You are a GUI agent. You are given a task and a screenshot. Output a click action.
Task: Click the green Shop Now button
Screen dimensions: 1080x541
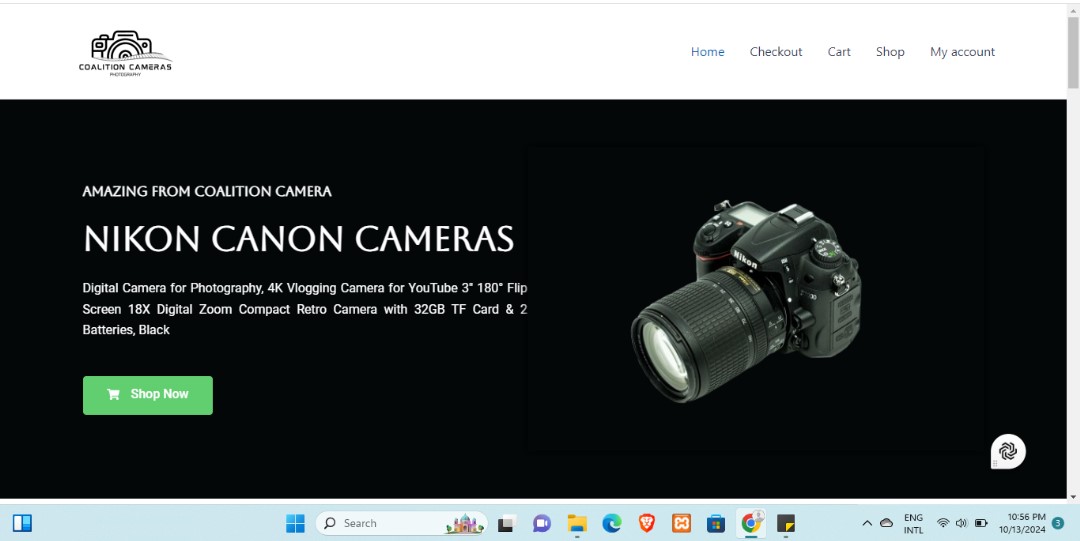pyautogui.click(x=147, y=395)
